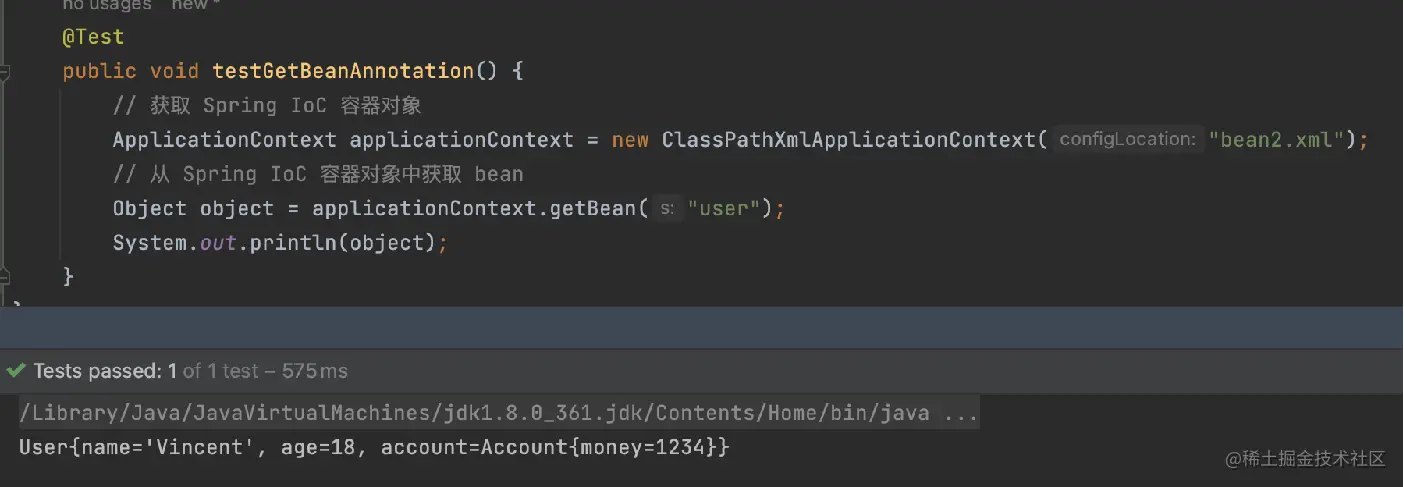This screenshot has width=1404, height=487.
Task: Open the 'no usages' inlay hint
Action: click(107, 6)
